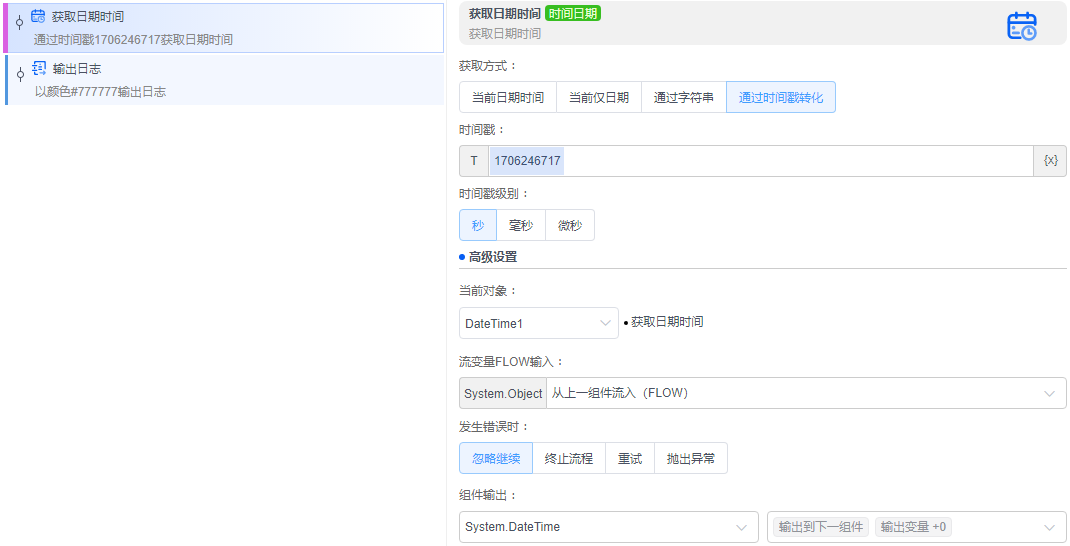Click the node connector circle of 获取日期时间
The width and height of the screenshot is (1070, 546).
(20, 22)
